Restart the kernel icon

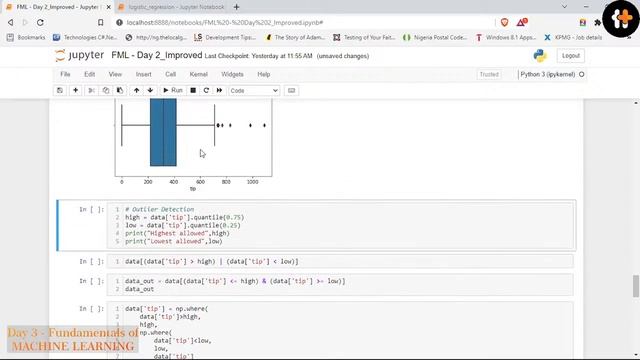click(x=206, y=90)
